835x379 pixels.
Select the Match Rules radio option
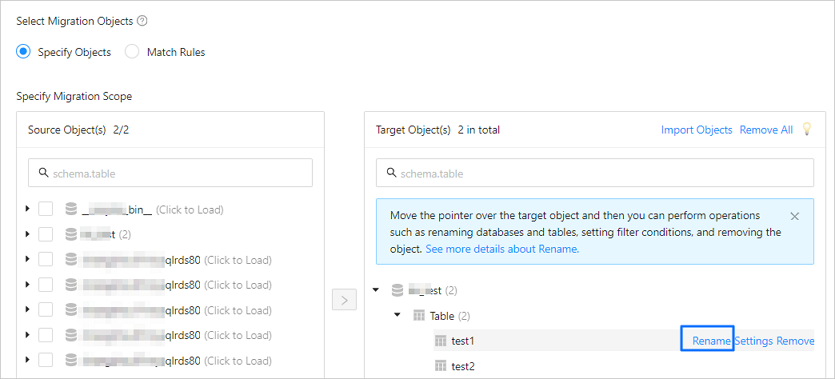pyautogui.click(x=132, y=52)
